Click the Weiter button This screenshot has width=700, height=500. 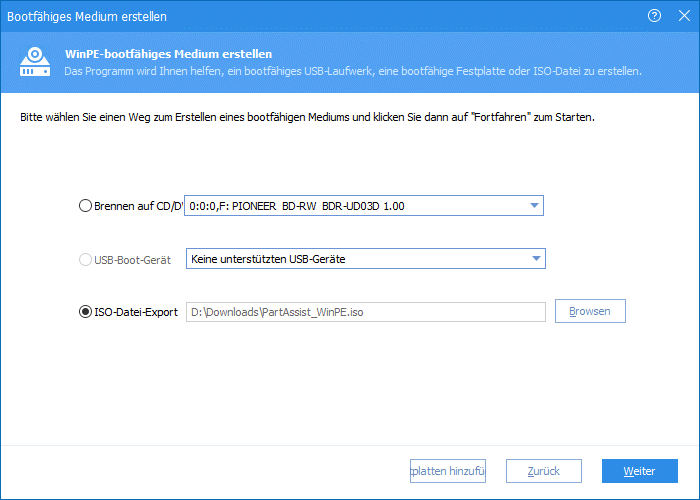639,471
